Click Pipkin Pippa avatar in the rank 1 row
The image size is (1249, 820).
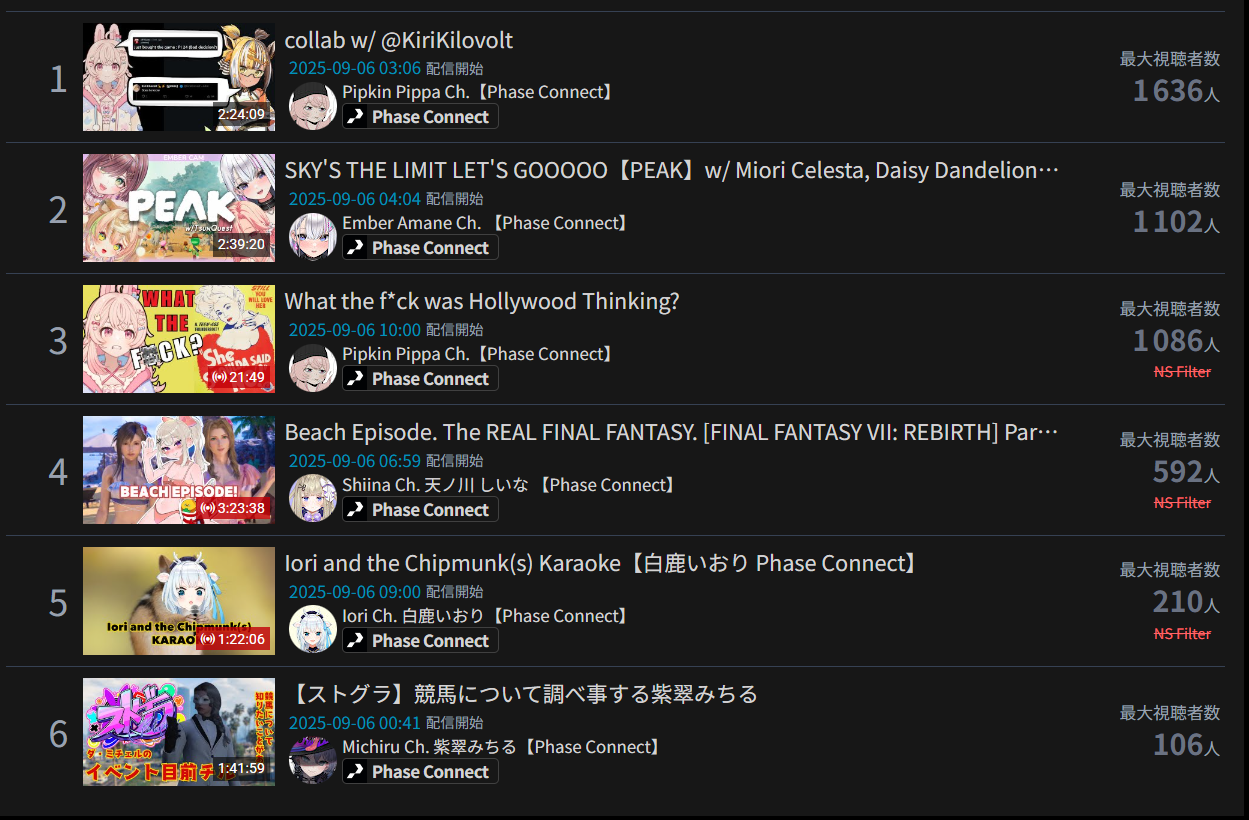313,105
